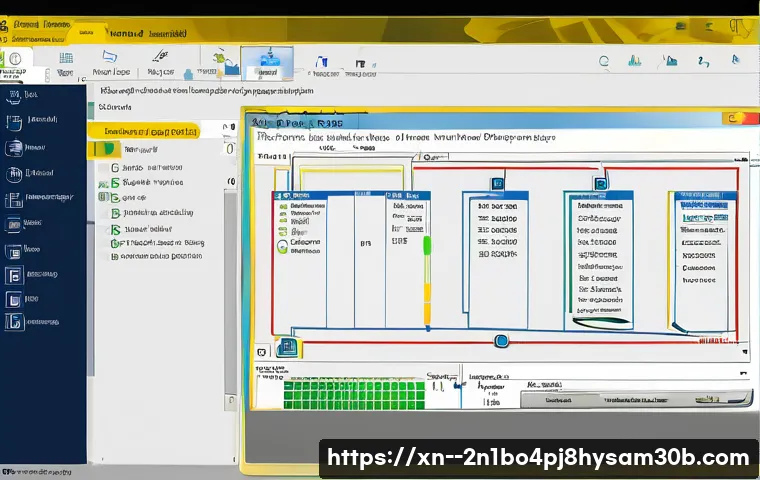Expand the green-marked item below the highlighted tree header
The width and height of the screenshot is (760, 480).
(x=103, y=149)
